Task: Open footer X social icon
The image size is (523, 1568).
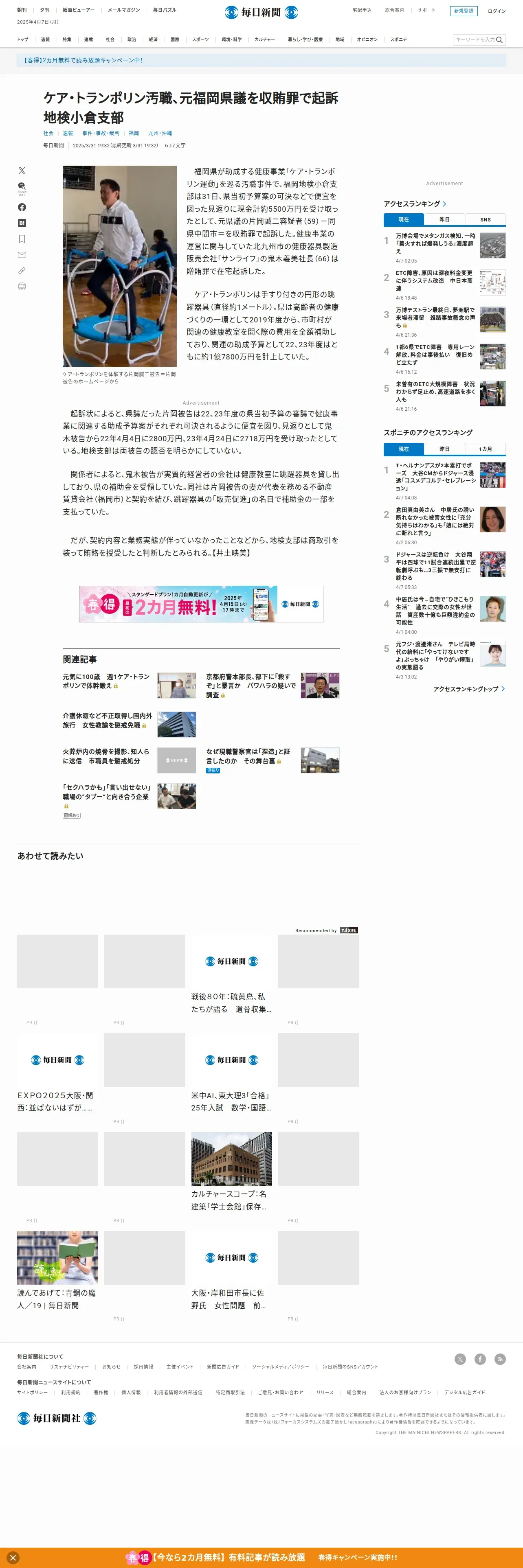Action: pos(460,1359)
